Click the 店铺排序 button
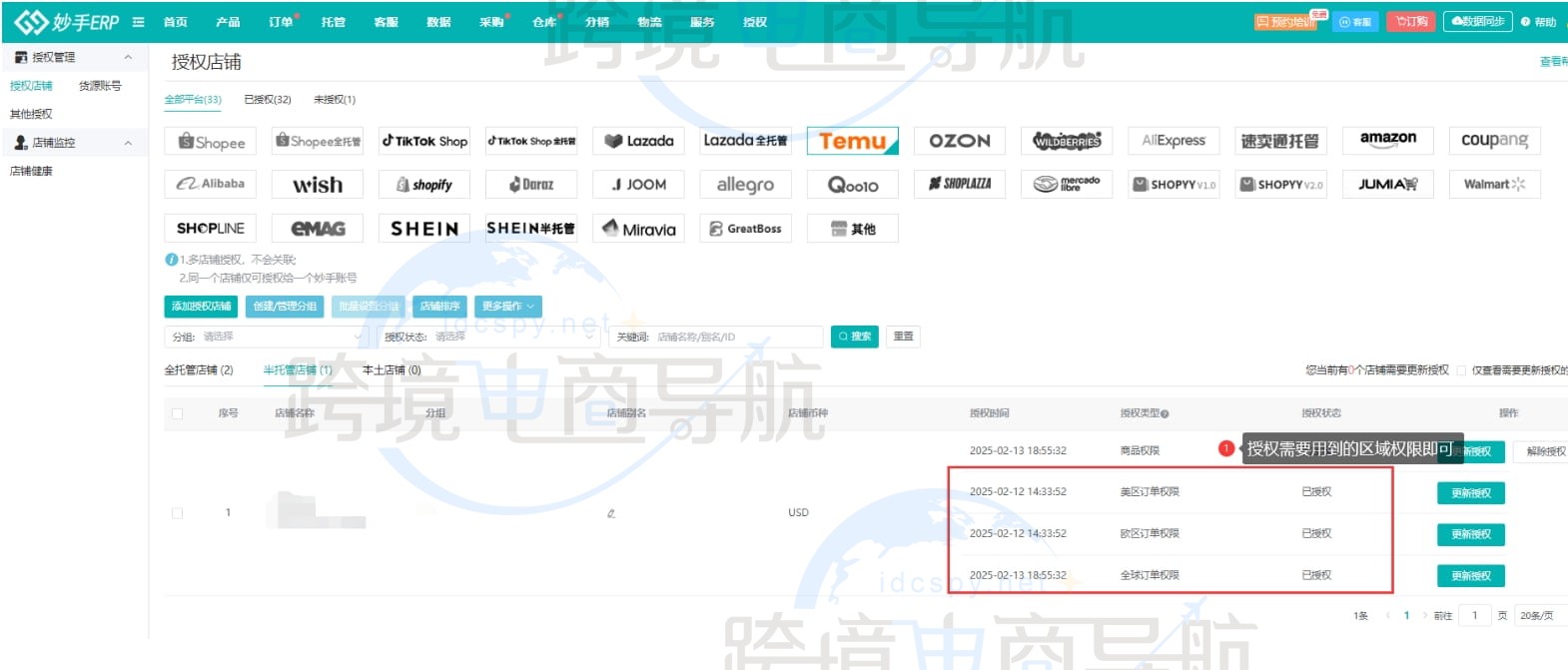Screen dimensions: 1568x670 coord(440,307)
